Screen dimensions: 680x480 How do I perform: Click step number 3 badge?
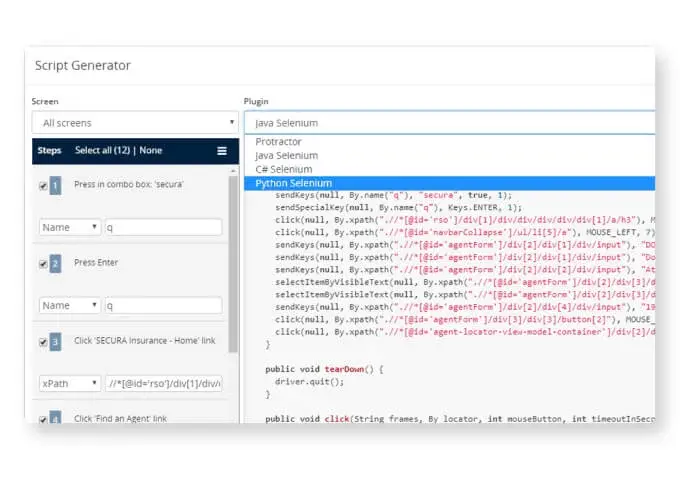[56, 342]
